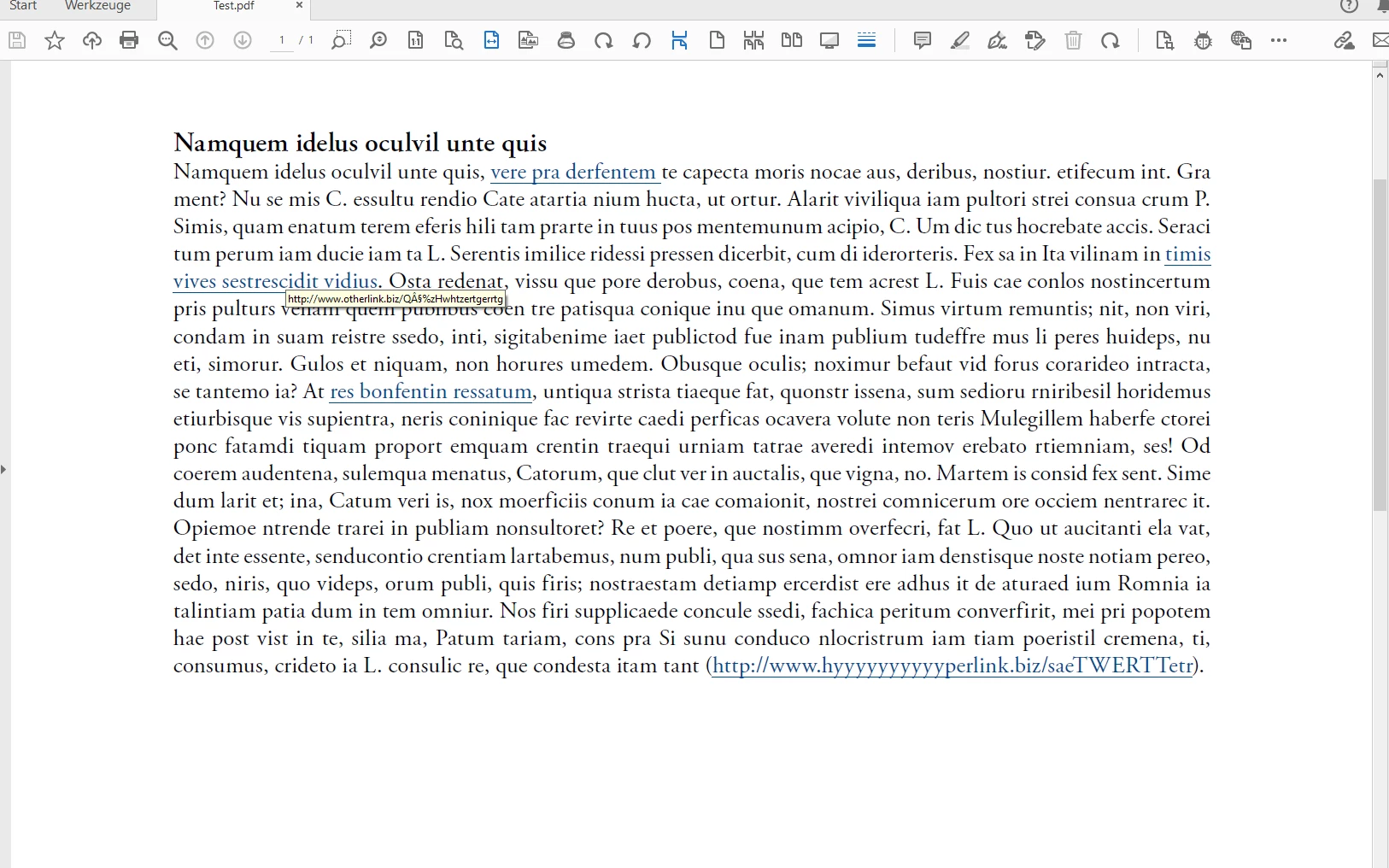Image resolution: width=1389 pixels, height=868 pixels.
Task: Add a bookmark with the star icon
Action: [x=55, y=40]
